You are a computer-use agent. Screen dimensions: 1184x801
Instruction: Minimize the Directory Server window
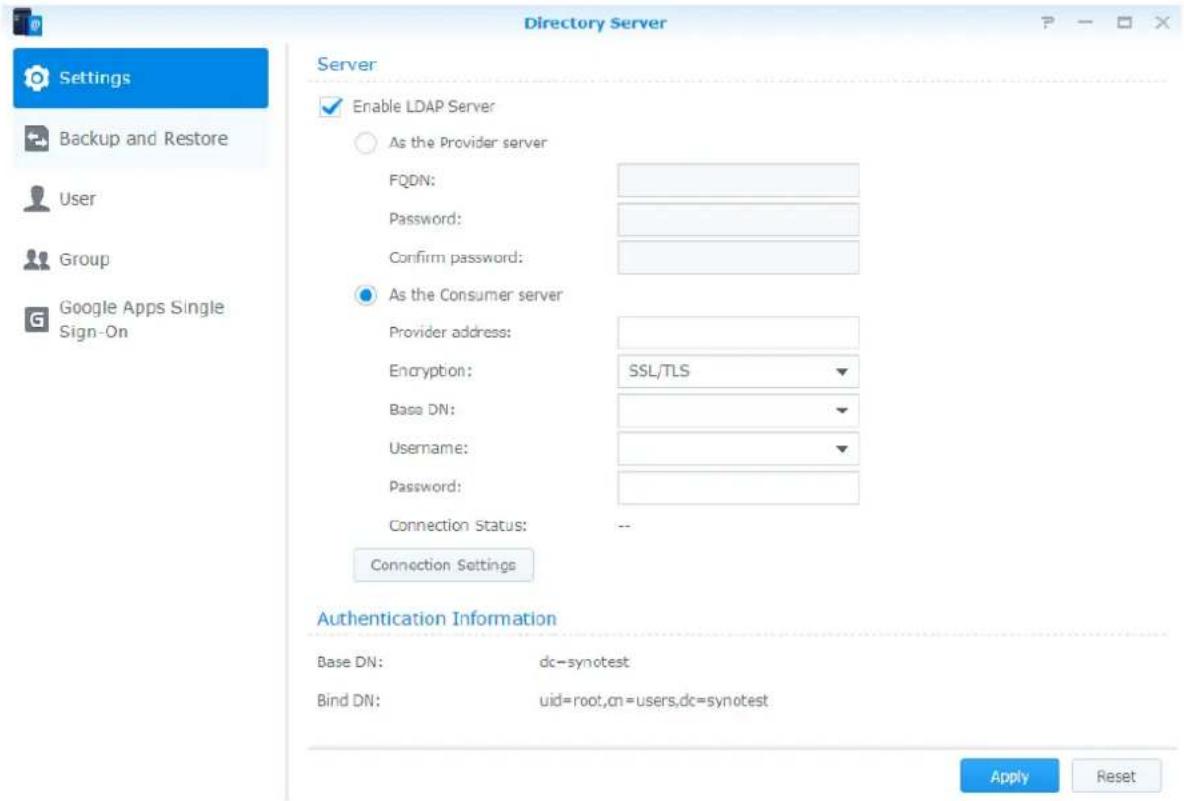1085,23
